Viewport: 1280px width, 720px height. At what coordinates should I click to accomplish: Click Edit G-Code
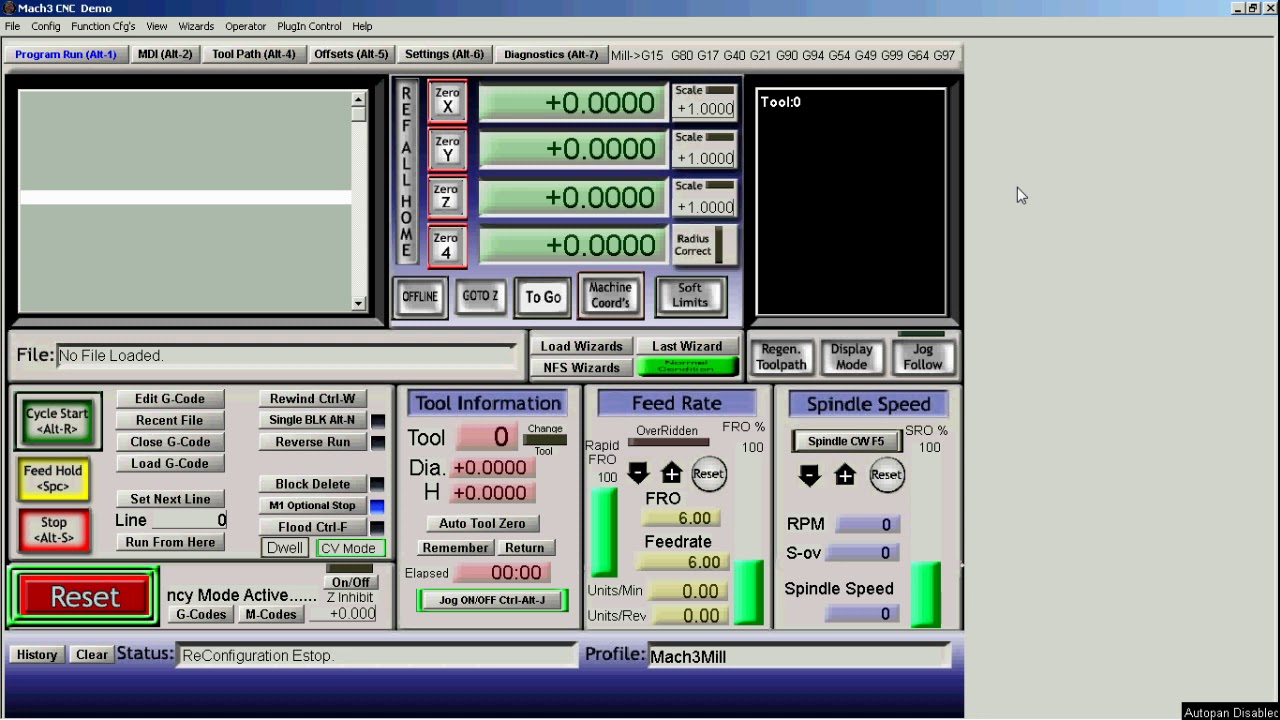[x=169, y=399]
